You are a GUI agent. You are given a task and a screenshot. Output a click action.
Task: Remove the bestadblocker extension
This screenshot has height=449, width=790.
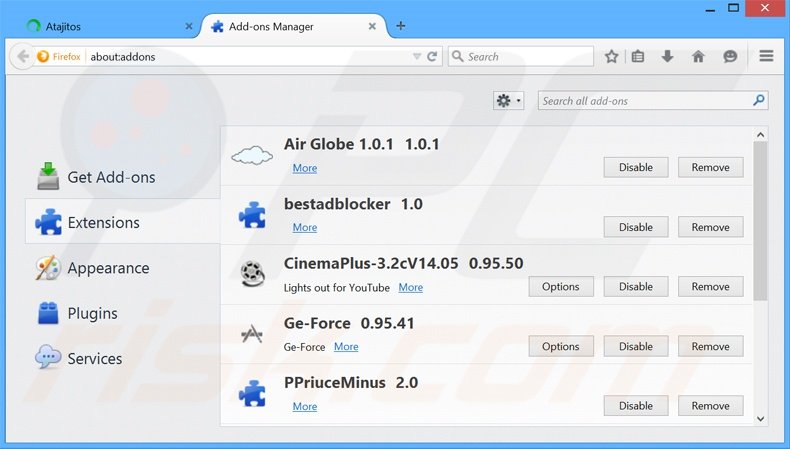click(710, 227)
